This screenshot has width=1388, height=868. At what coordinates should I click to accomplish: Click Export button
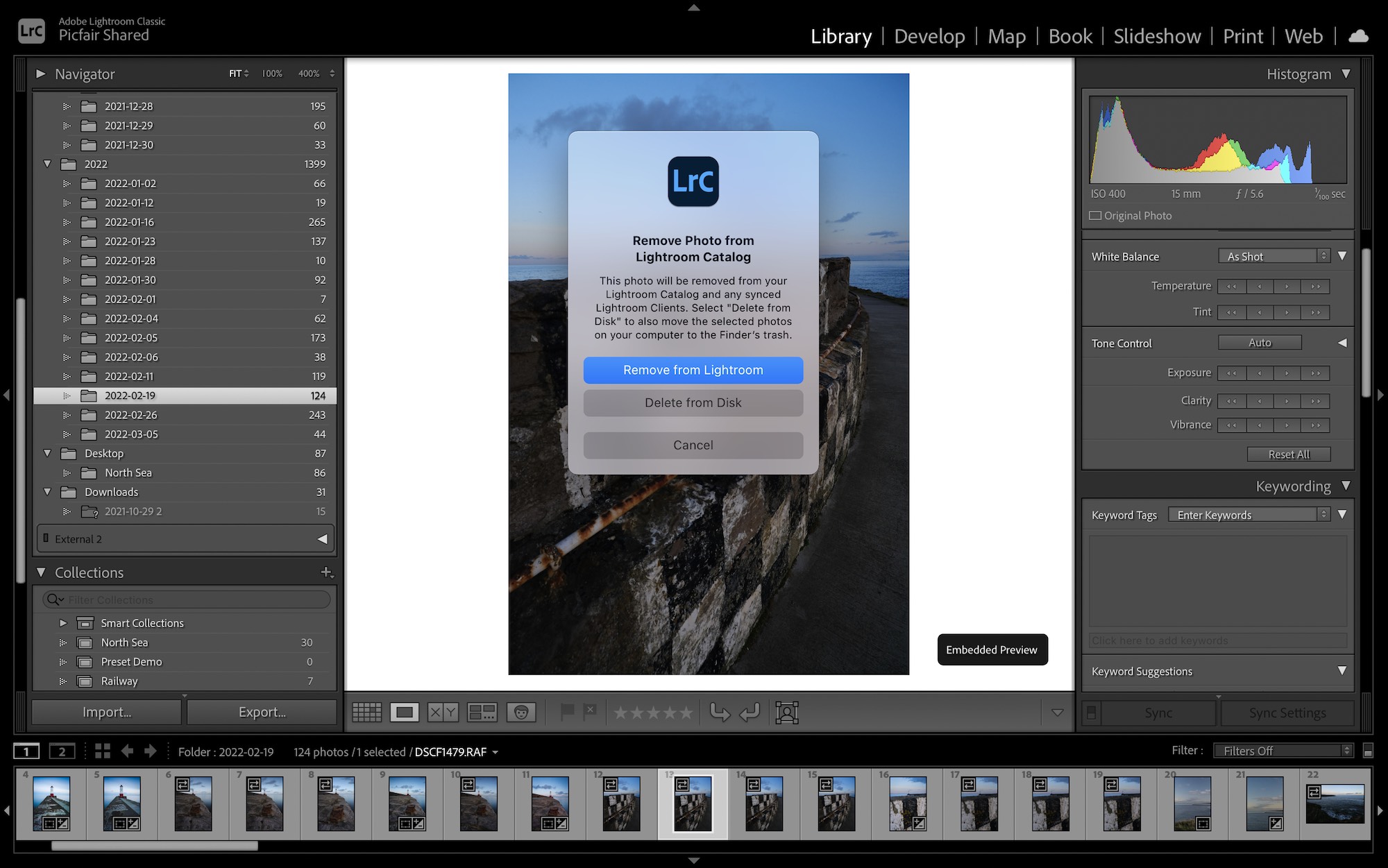coord(262,712)
